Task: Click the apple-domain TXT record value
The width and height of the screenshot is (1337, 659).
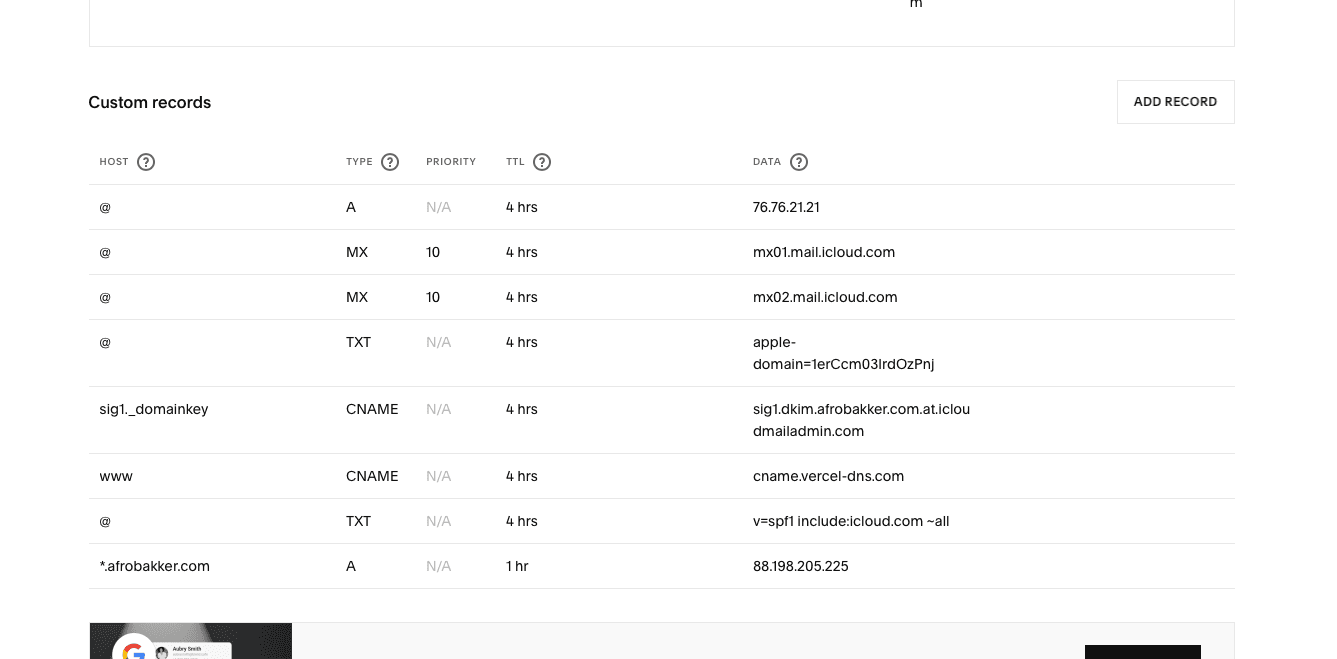Action: click(x=843, y=353)
